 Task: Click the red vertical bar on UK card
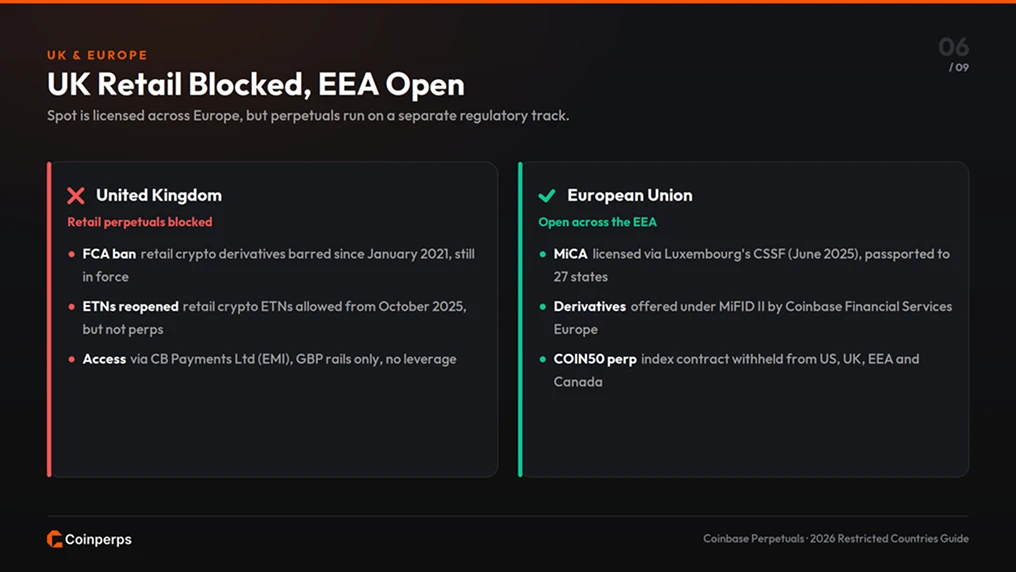point(49,319)
